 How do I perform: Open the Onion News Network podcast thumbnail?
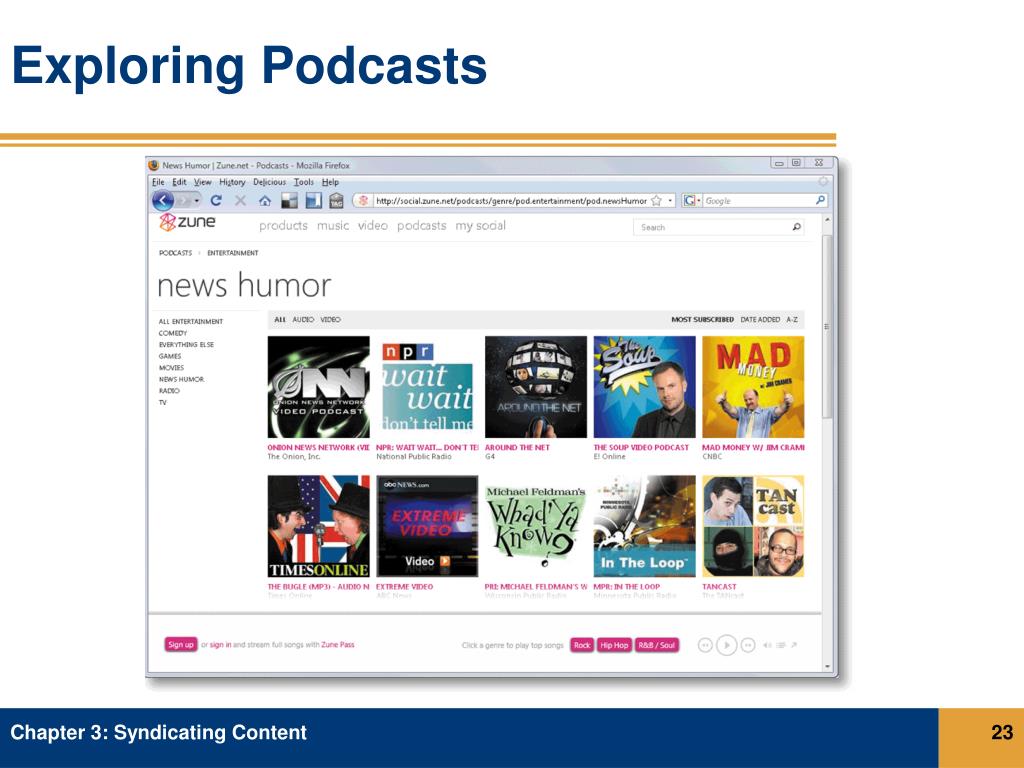[319, 387]
